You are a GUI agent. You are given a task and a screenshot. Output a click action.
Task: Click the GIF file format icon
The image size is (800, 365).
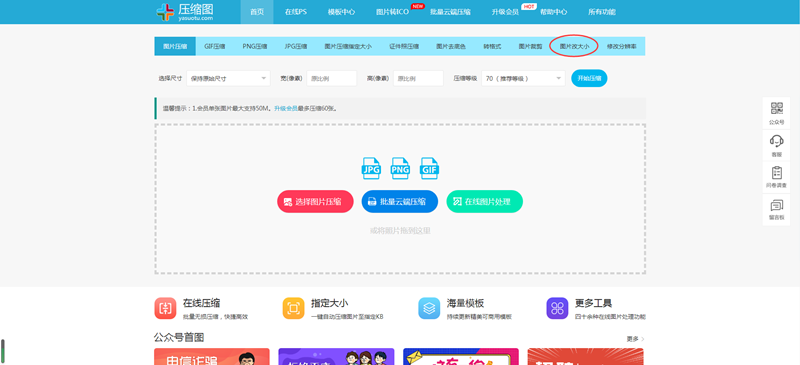(x=430, y=168)
